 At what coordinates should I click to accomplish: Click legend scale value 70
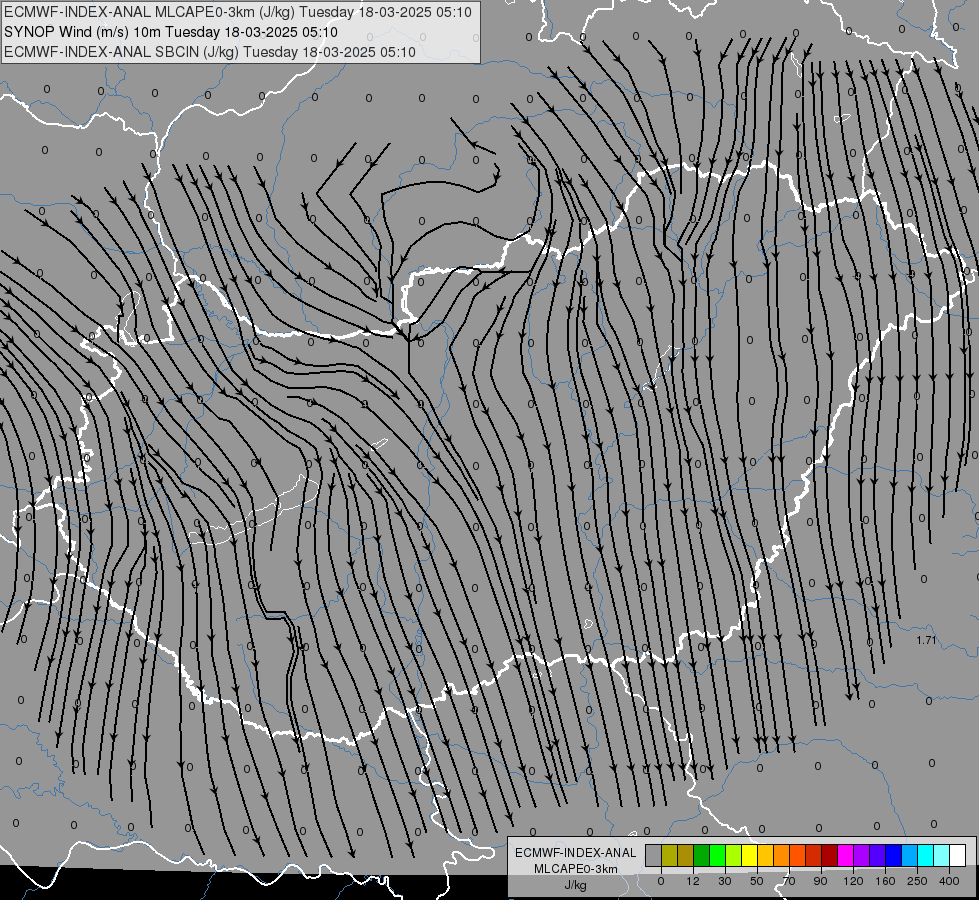tap(789, 881)
